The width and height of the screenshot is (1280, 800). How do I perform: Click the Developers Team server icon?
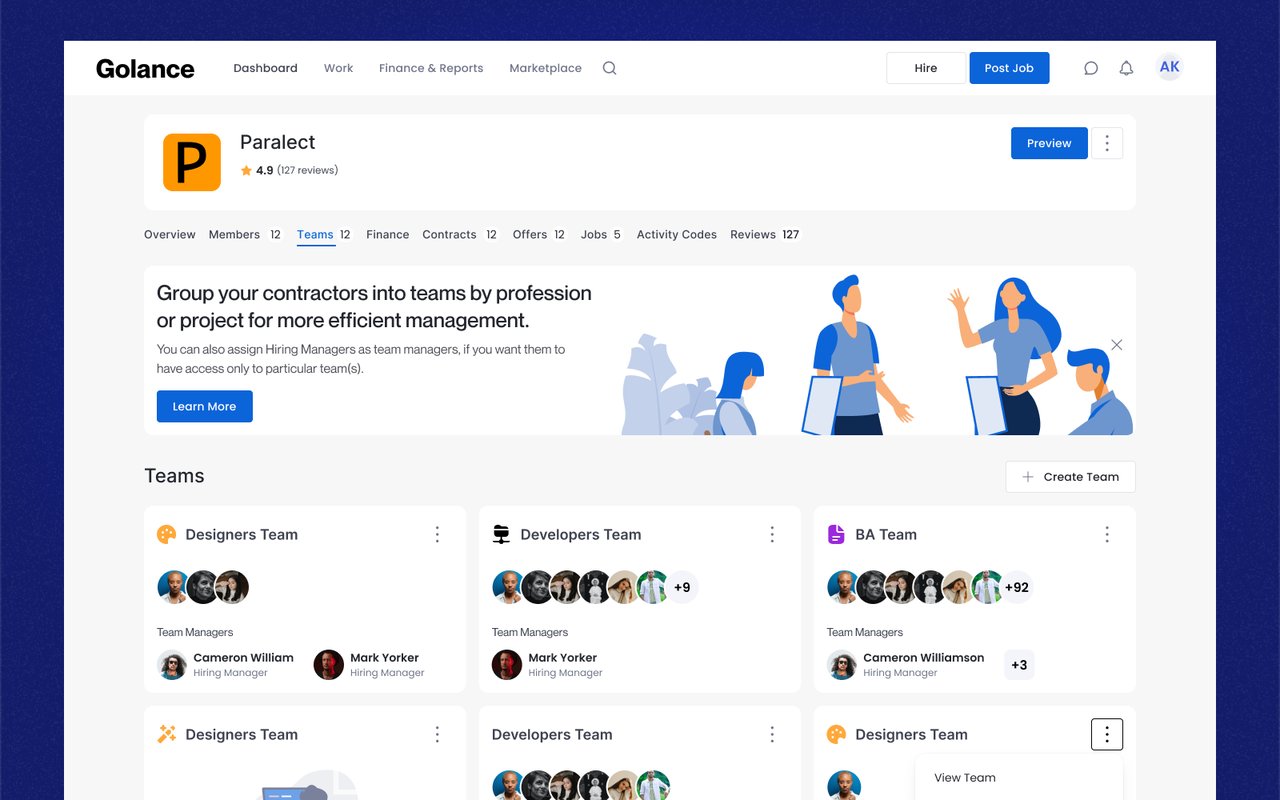tap(501, 535)
